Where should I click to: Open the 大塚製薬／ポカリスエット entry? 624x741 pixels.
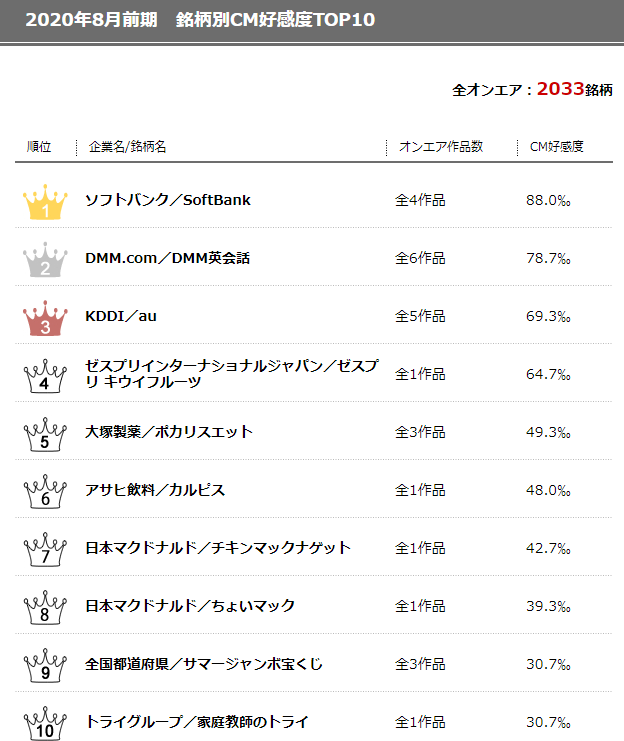tap(169, 432)
